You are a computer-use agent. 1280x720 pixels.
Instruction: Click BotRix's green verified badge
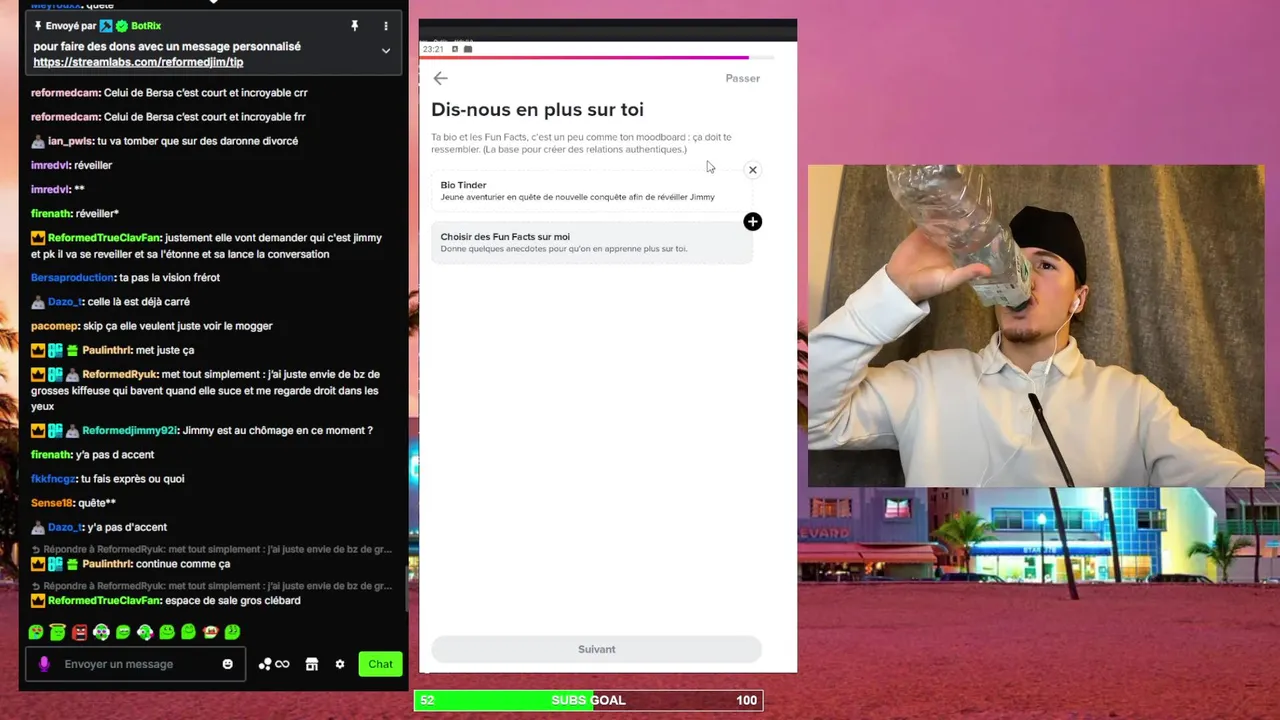coord(122,26)
